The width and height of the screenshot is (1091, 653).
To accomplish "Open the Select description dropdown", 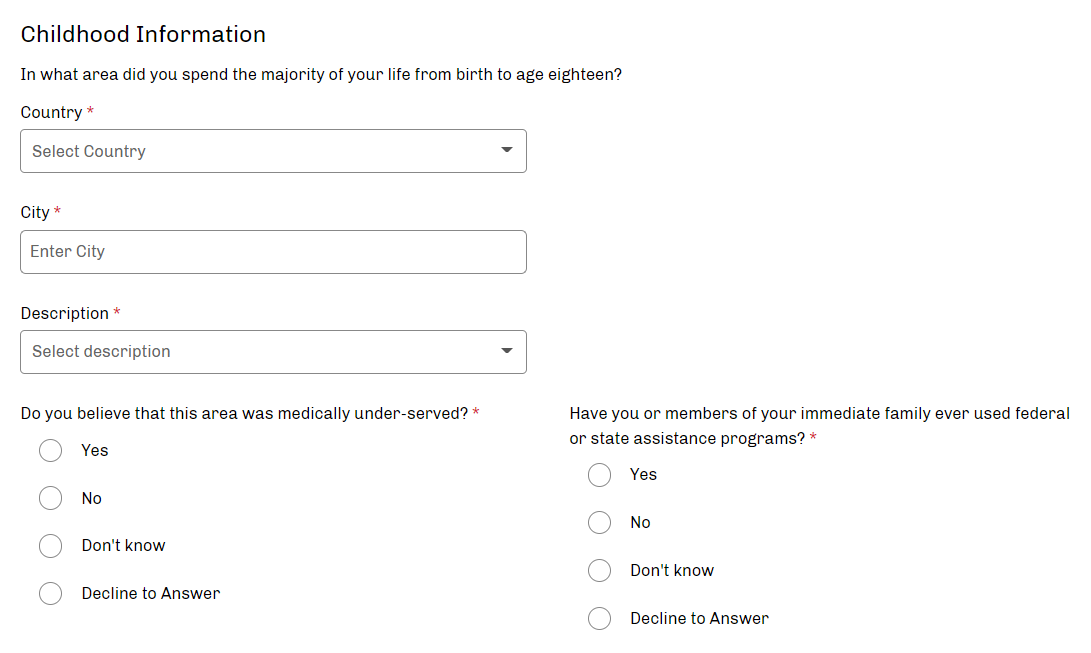I will pyautogui.click(x=260, y=352).
